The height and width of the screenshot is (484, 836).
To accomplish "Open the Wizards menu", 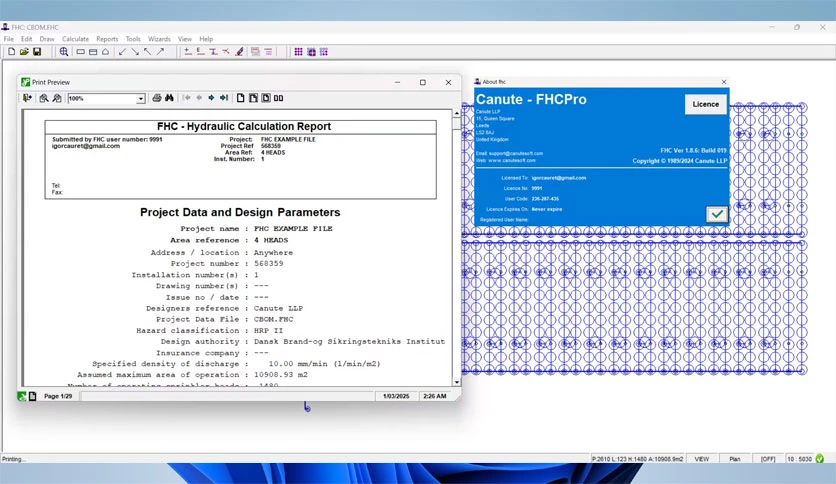I will pyautogui.click(x=159, y=39).
